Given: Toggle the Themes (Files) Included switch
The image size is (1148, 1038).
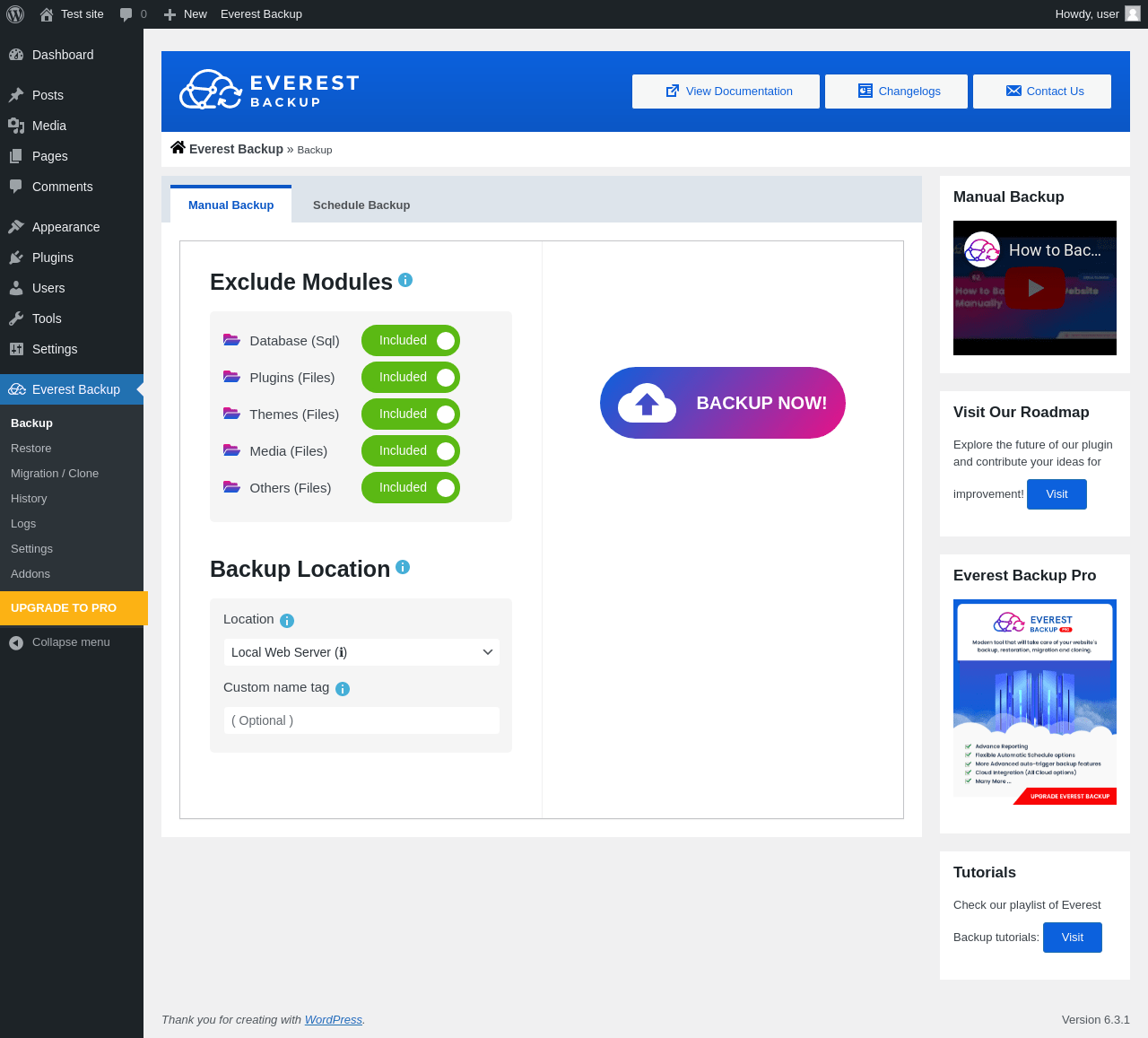Looking at the screenshot, I should point(411,414).
